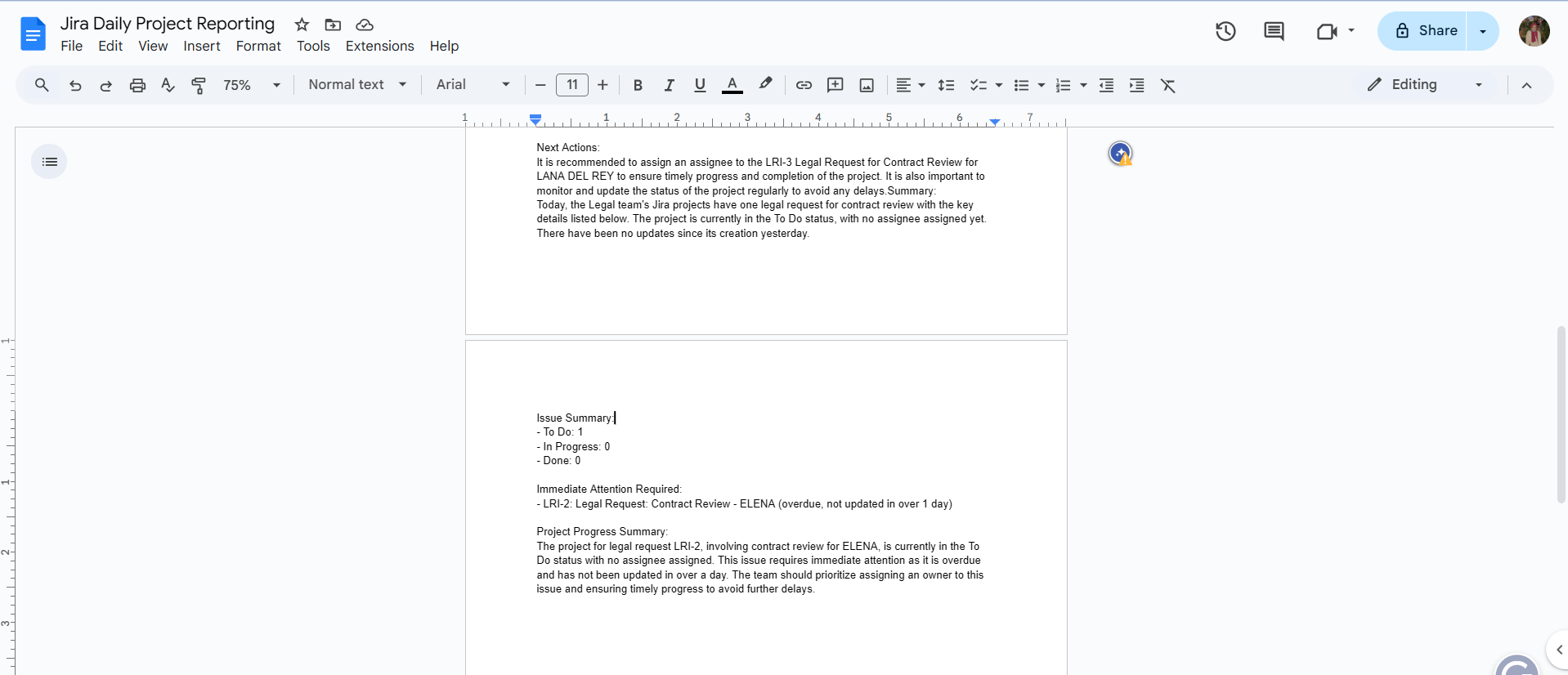Undo the last action
The width and height of the screenshot is (1568, 675).
pyautogui.click(x=75, y=85)
